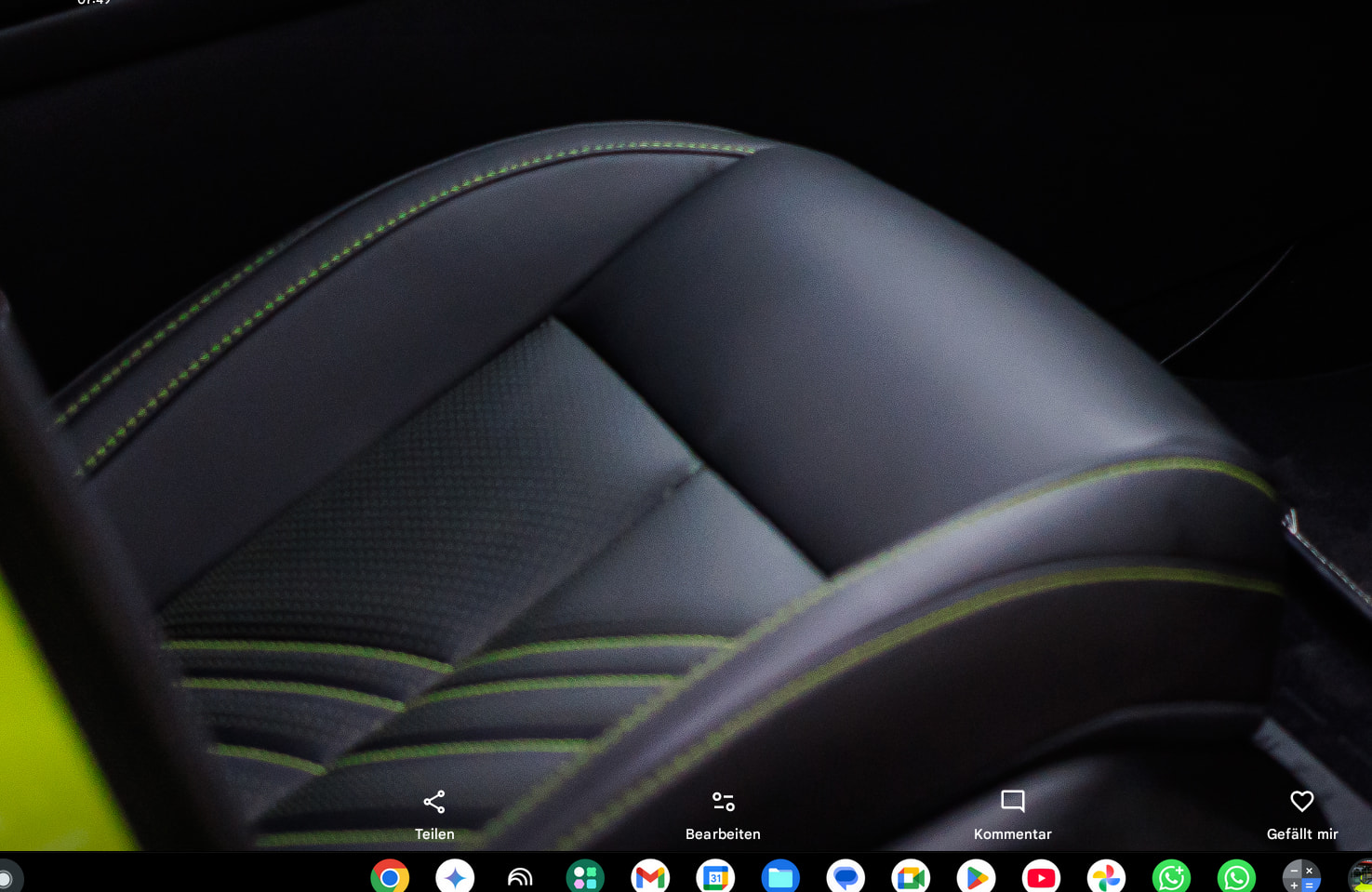Open Gmail from the shelf
The height and width of the screenshot is (892, 1372).
click(650, 877)
